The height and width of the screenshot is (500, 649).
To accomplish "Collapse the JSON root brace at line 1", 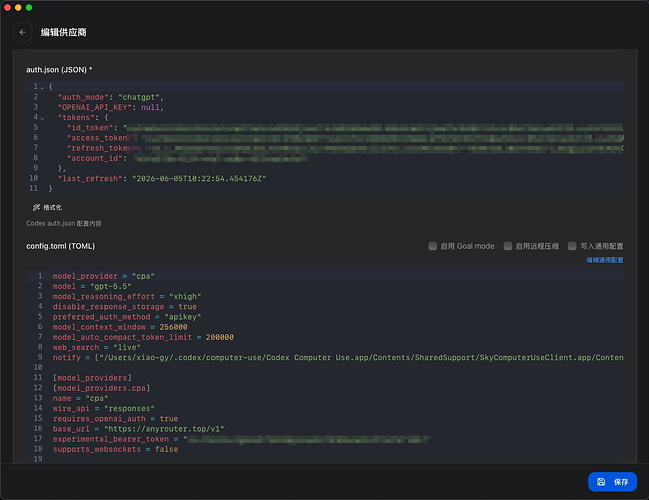I will point(42,87).
